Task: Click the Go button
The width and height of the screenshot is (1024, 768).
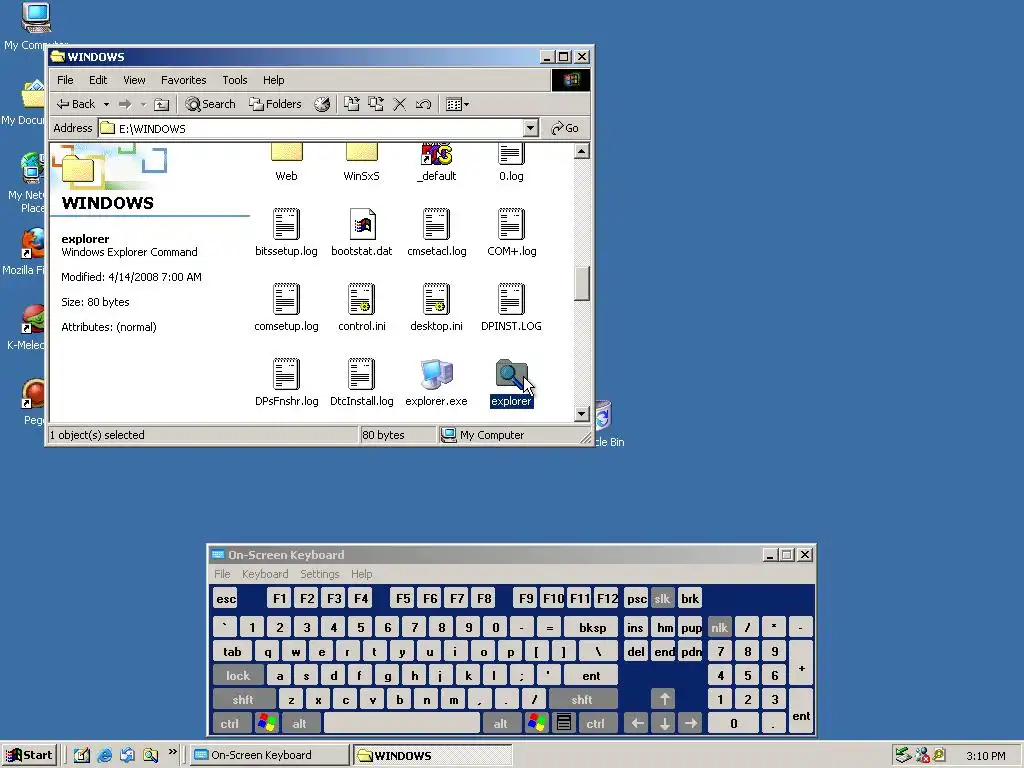Action: 565,128
